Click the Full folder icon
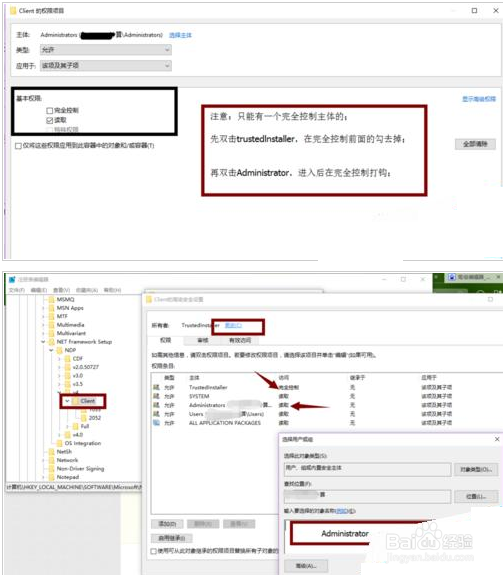 76,426
